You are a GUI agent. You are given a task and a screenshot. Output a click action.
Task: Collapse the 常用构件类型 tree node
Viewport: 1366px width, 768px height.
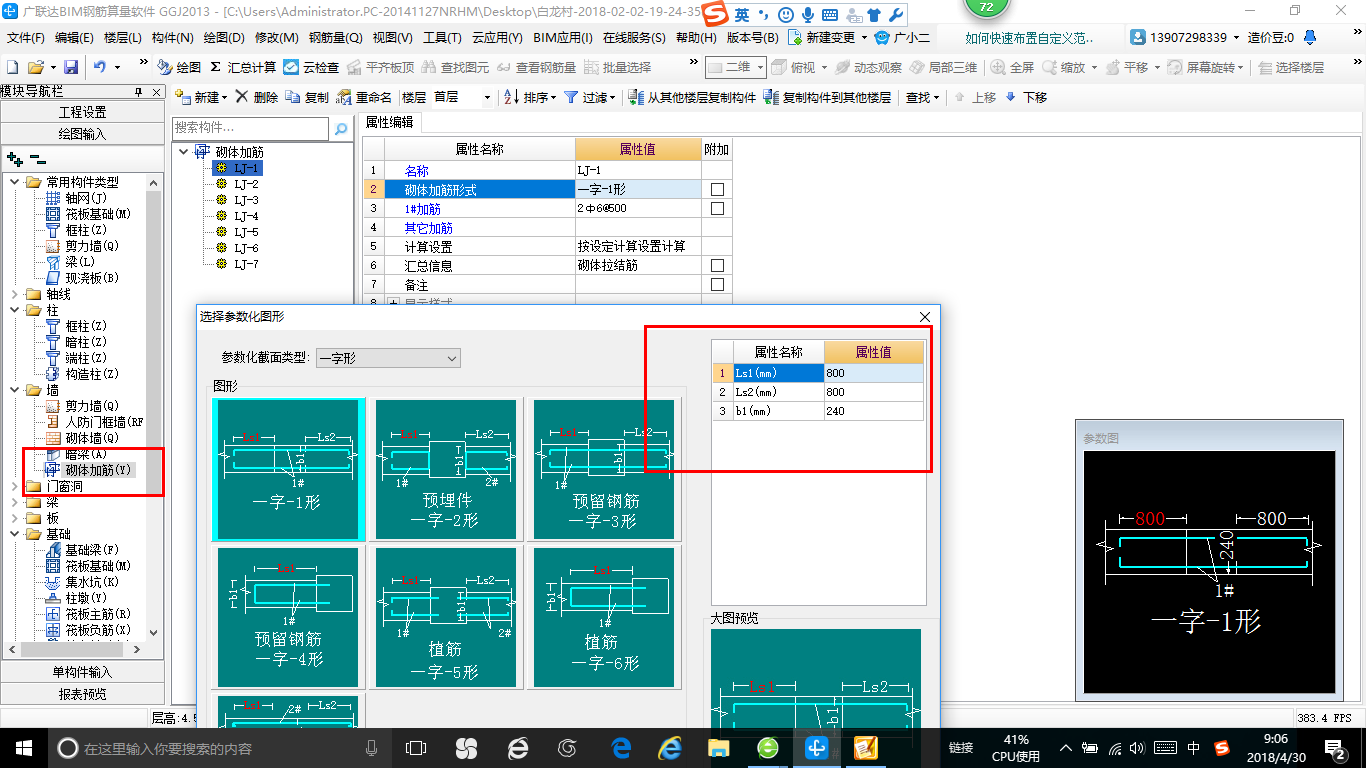click(x=14, y=182)
